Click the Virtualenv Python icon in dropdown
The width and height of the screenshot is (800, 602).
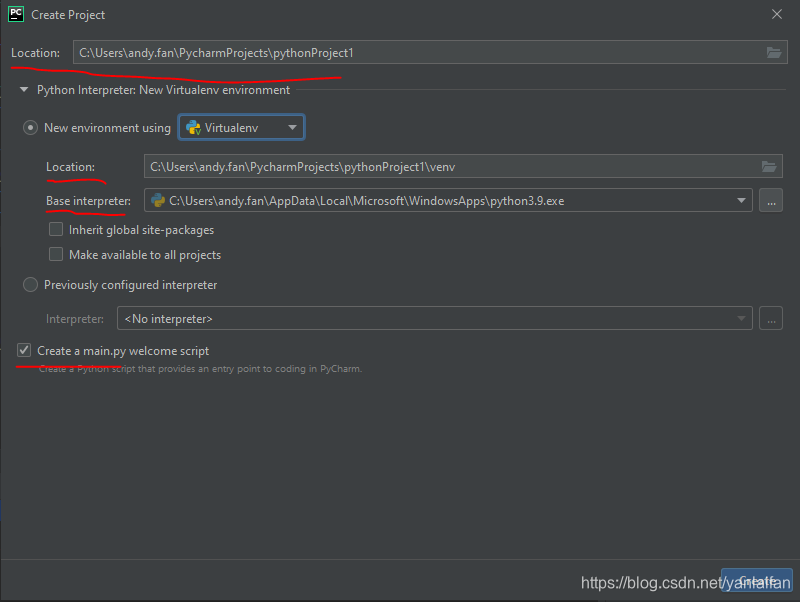click(193, 128)
